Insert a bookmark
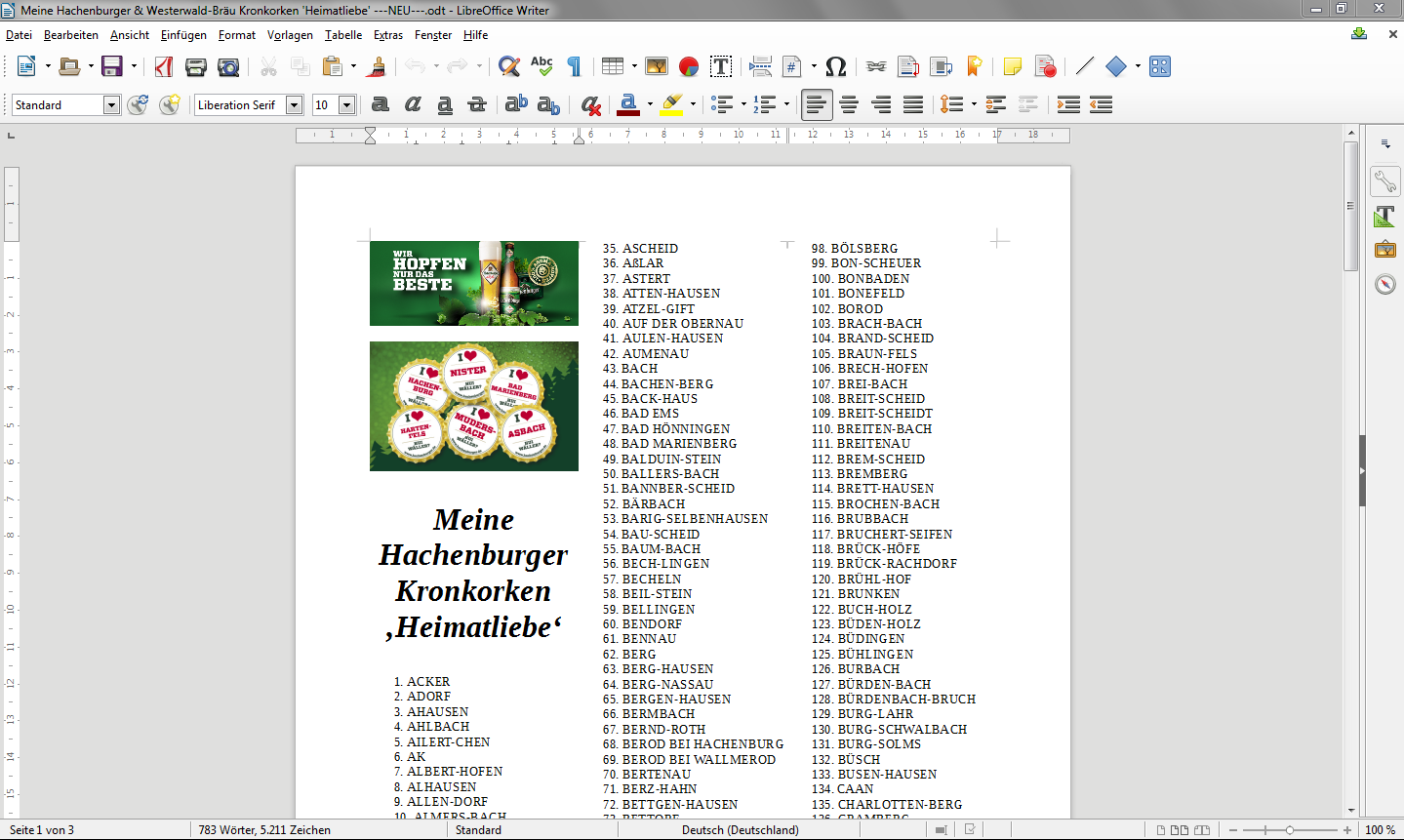This screenshot has height=840, width=1404. 973,66
